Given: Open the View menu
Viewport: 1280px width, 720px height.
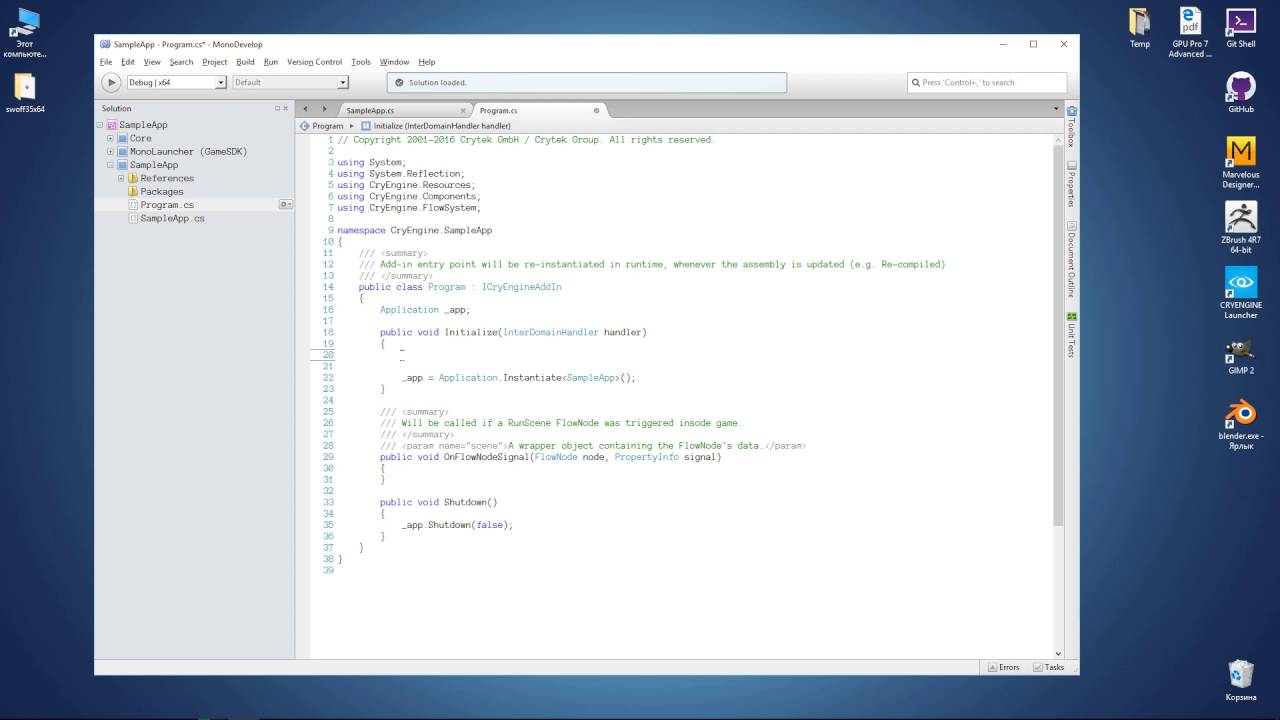Looking at the screenshot, I should click(x=152, y=62).
